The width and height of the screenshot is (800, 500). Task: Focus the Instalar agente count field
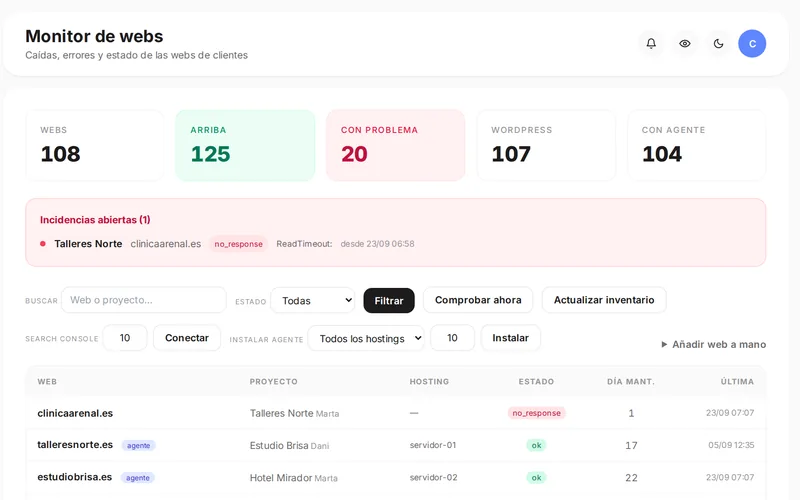[453, 338]
